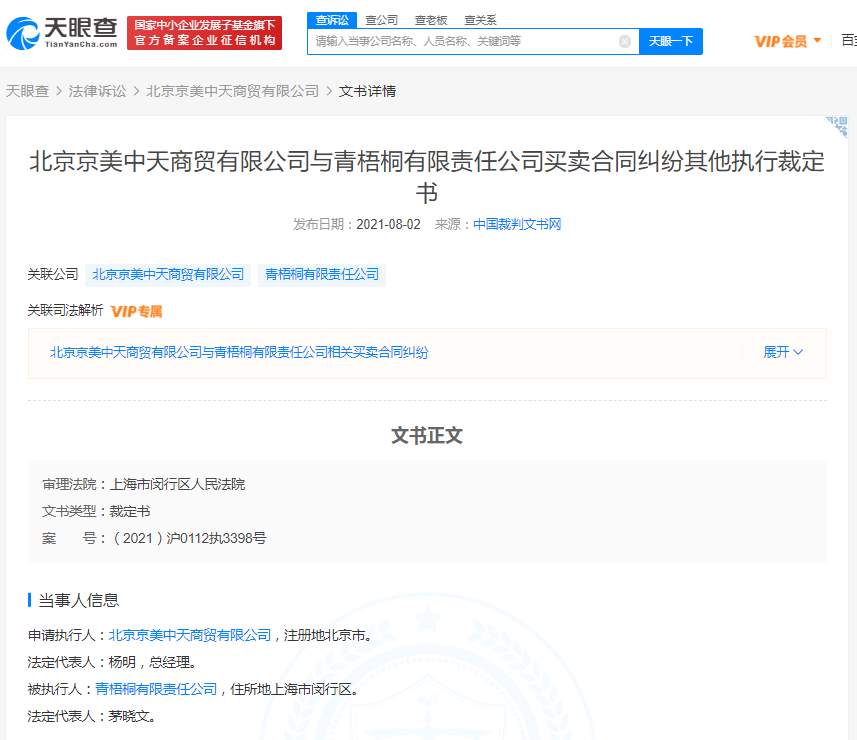Viewport: 857px width, 740px height.
Task: Open the related sales contract dispute analysis link
Action: [239, 352]
